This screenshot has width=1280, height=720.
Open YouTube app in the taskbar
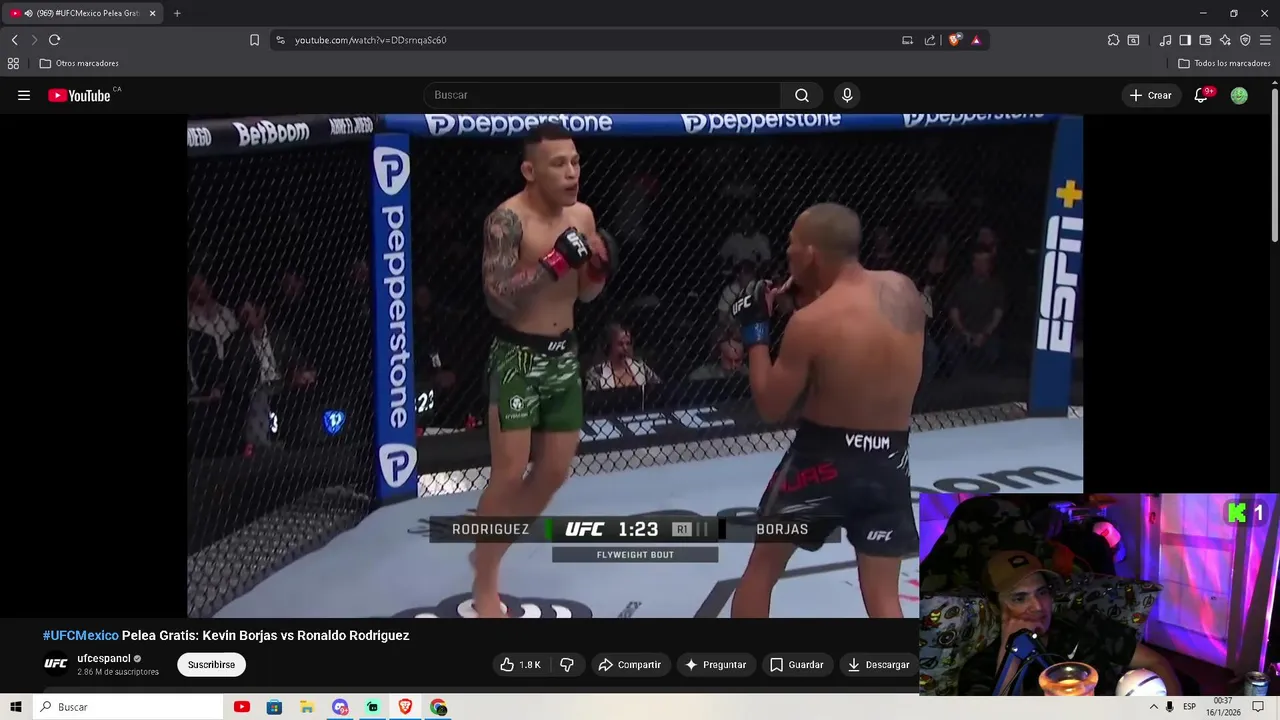[241, 707]
